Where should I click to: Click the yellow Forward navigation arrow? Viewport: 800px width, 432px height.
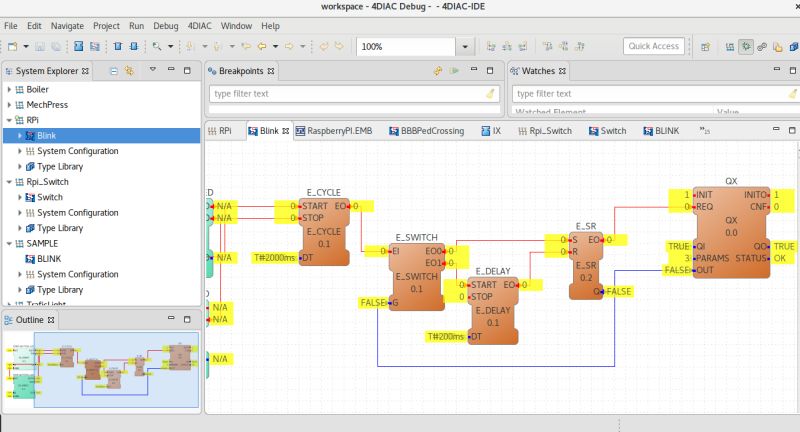pos(289,46)
